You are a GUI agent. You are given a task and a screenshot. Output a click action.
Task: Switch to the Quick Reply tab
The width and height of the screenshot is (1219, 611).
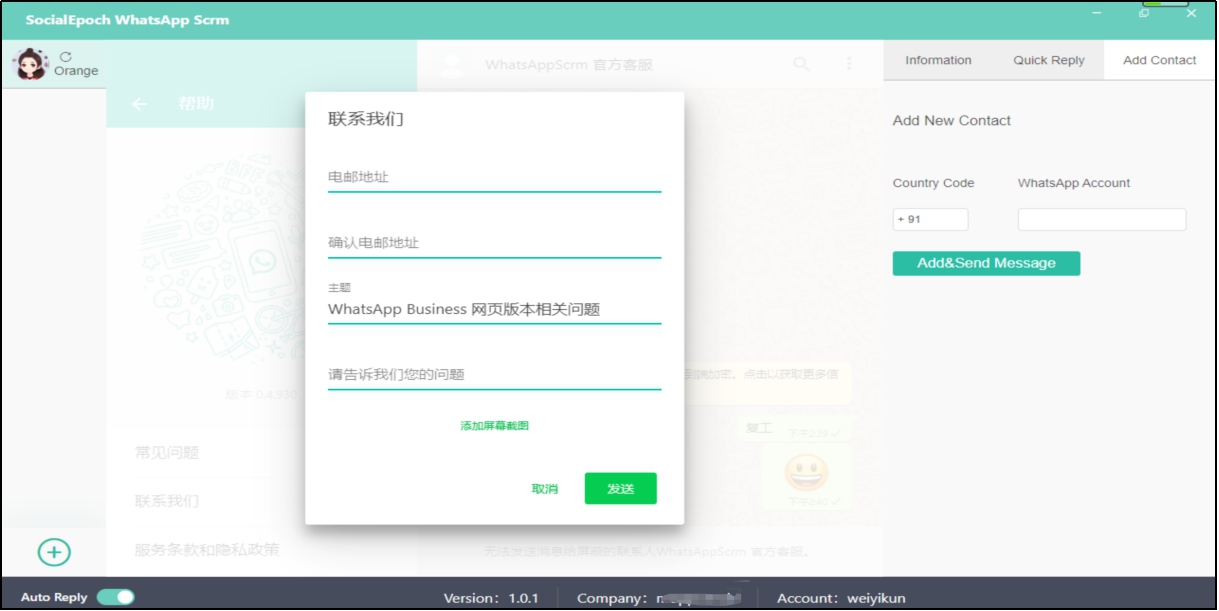(1049, 60)
